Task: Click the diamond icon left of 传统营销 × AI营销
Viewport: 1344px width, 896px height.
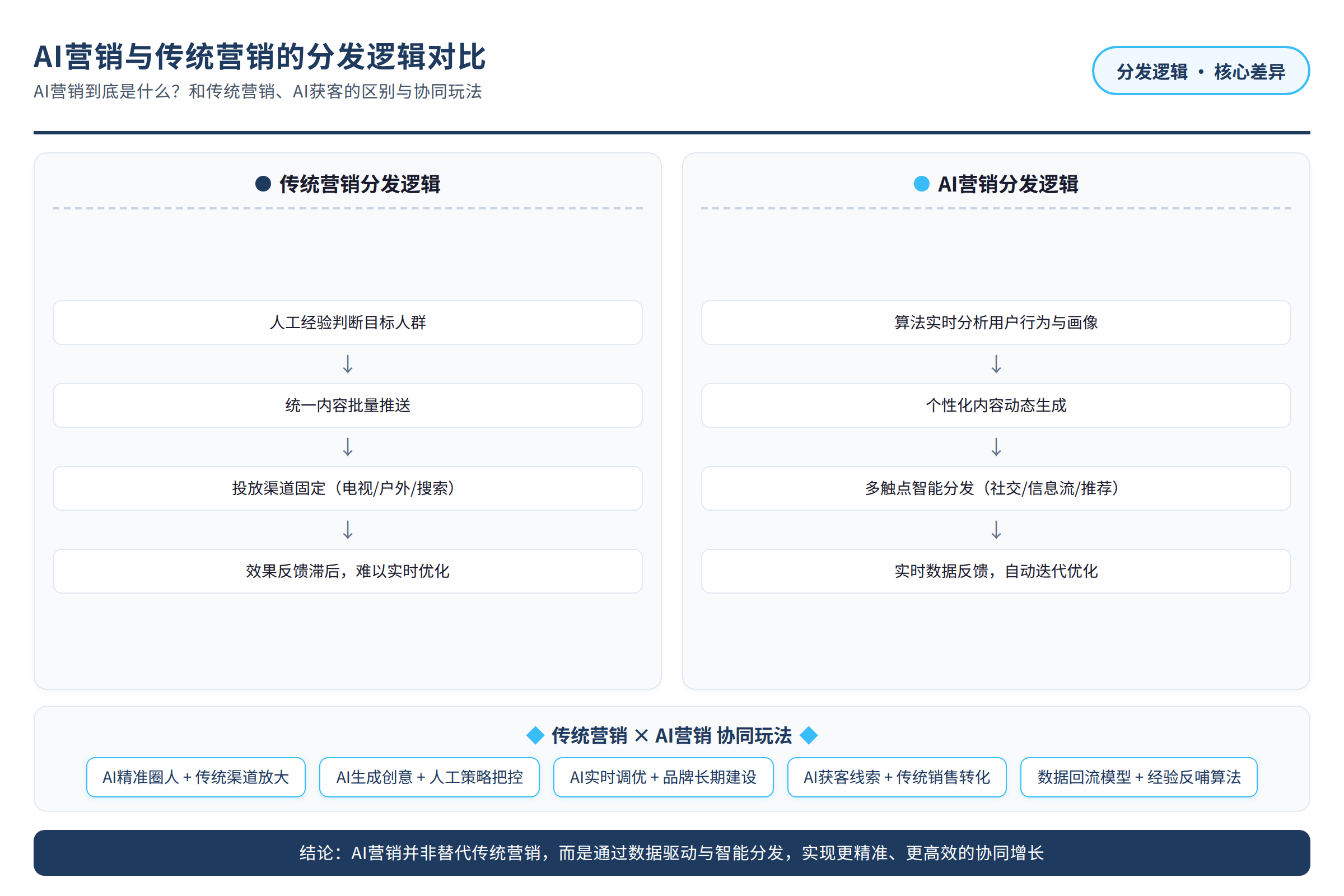Action: (535, 735)
